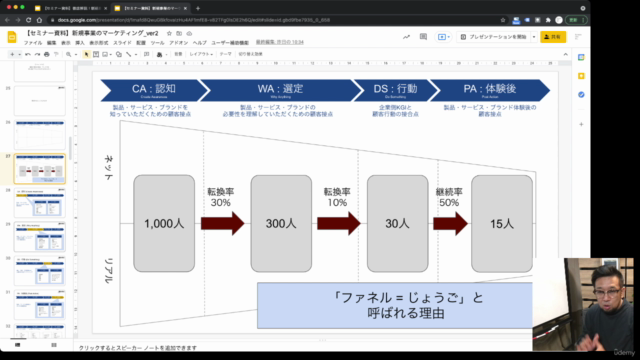The width and height of the screenshot is (640, 360).
Task: Get add-ons plus icon in side panel
Action: [581, 124]
